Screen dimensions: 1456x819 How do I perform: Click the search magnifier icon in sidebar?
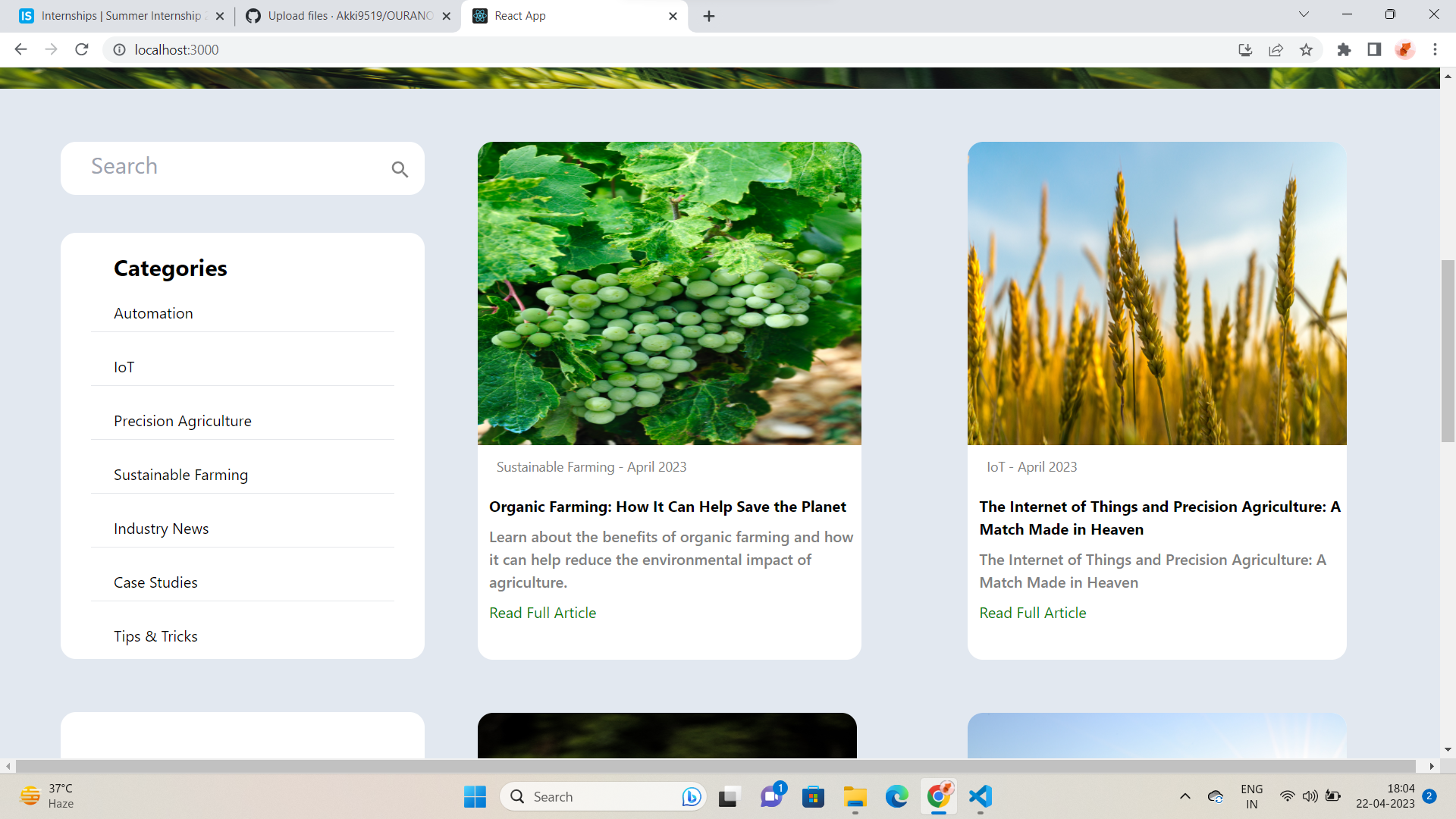click(x=400, y=169)
